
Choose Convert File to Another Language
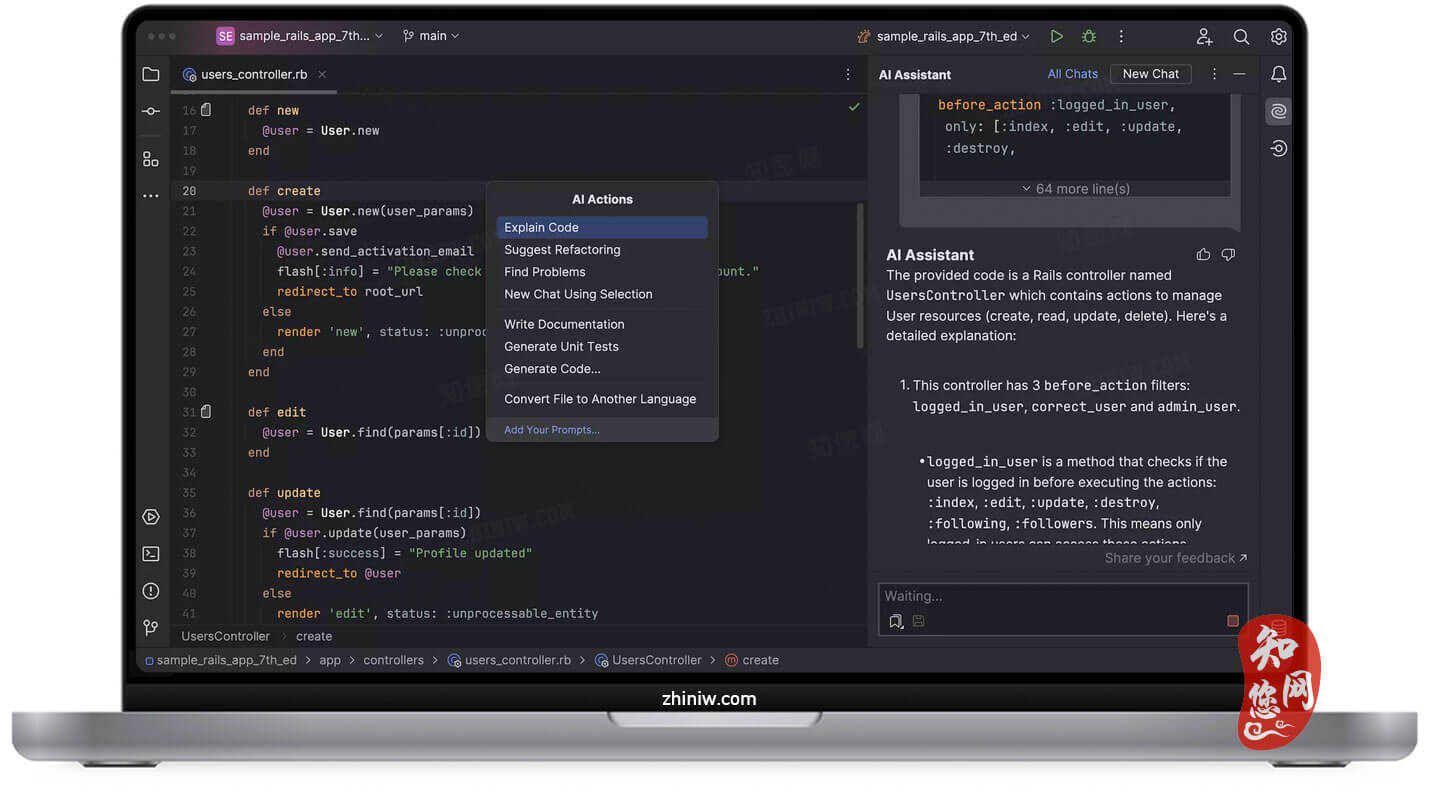[602, 399]
